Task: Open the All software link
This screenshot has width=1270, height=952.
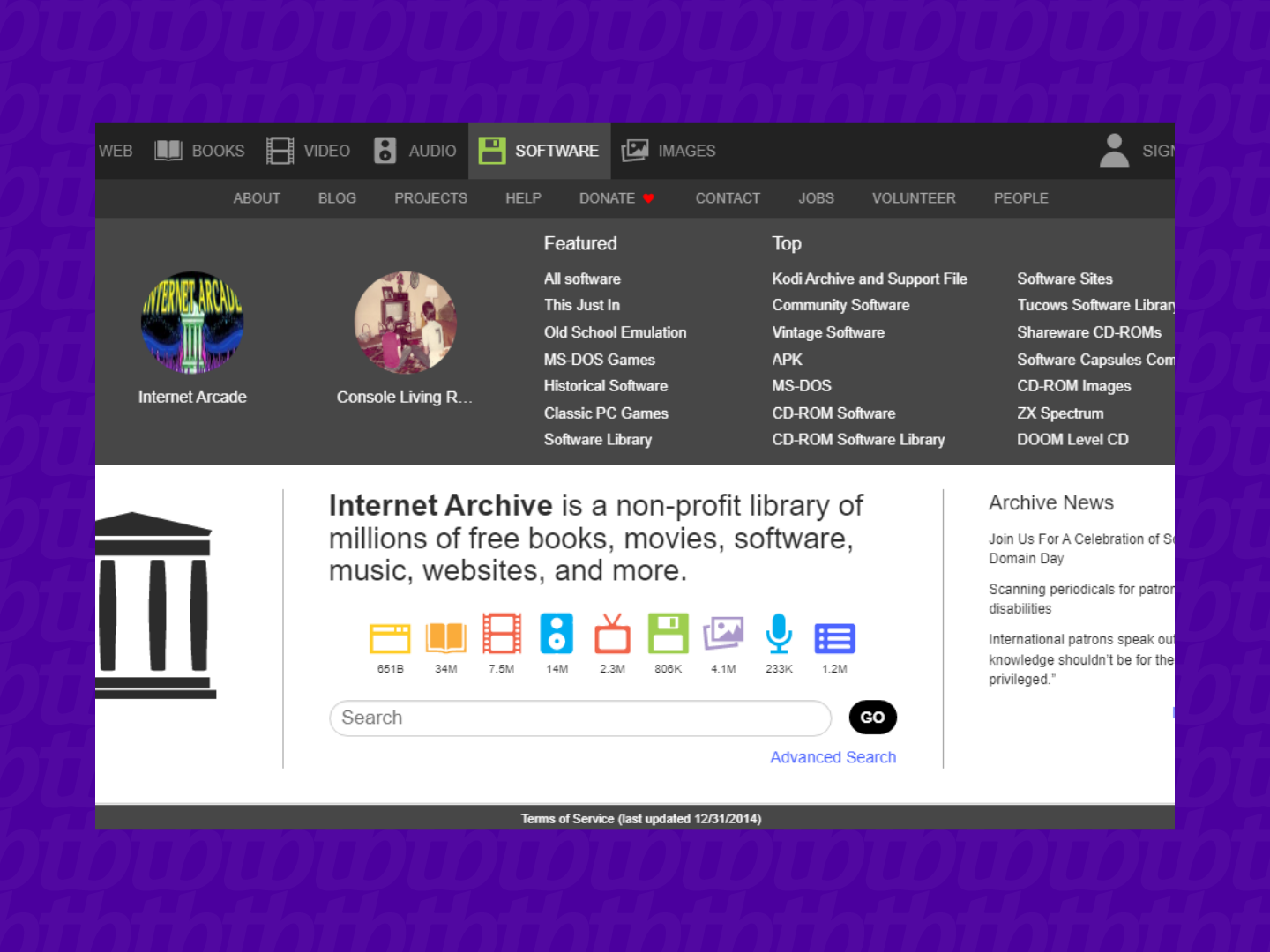Action: [582, 279]
